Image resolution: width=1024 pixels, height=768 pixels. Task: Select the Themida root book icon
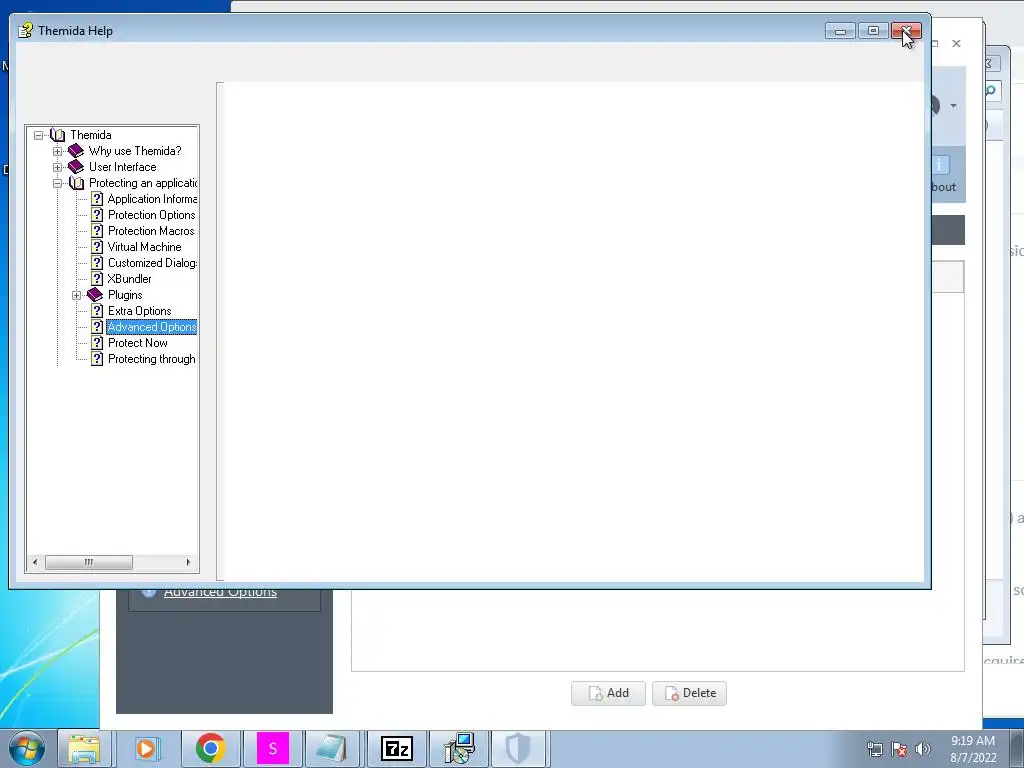pos(57,135)
